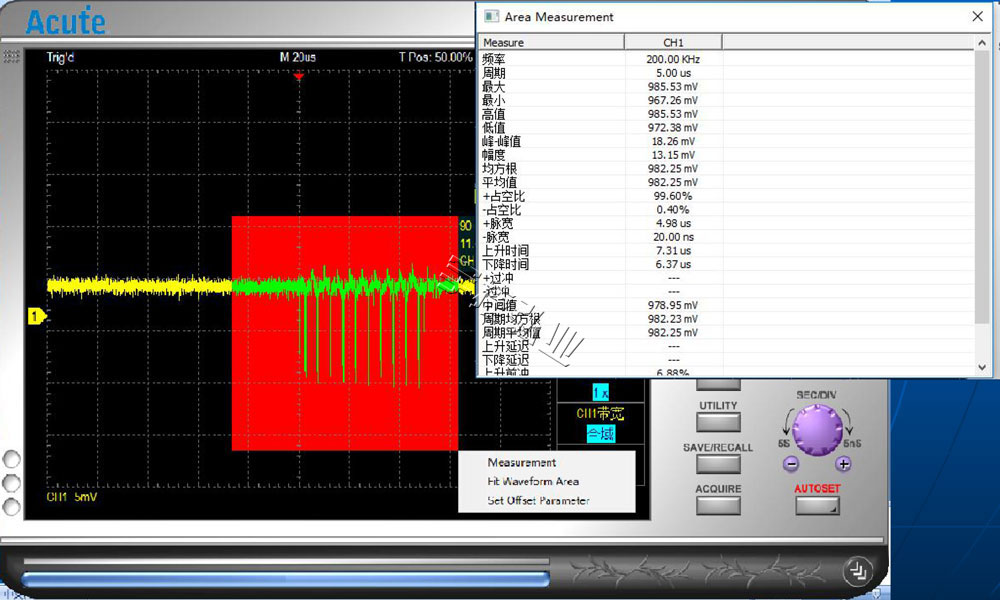
Task: Close the Area Measurement window
Action: click(977, 17)
